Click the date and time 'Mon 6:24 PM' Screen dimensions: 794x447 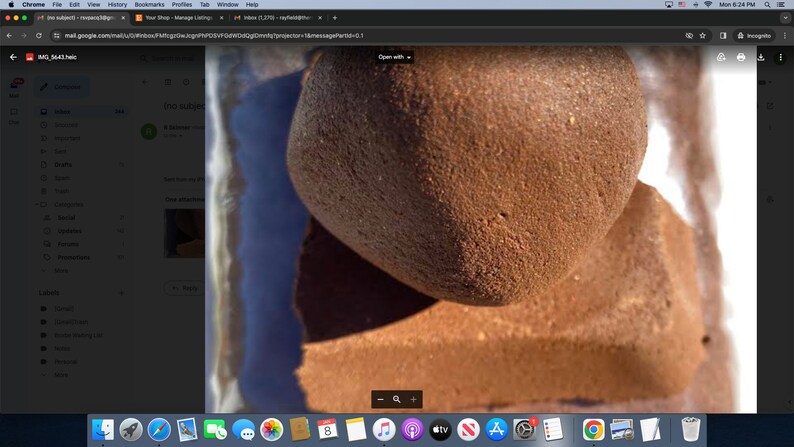coord(737,5)
